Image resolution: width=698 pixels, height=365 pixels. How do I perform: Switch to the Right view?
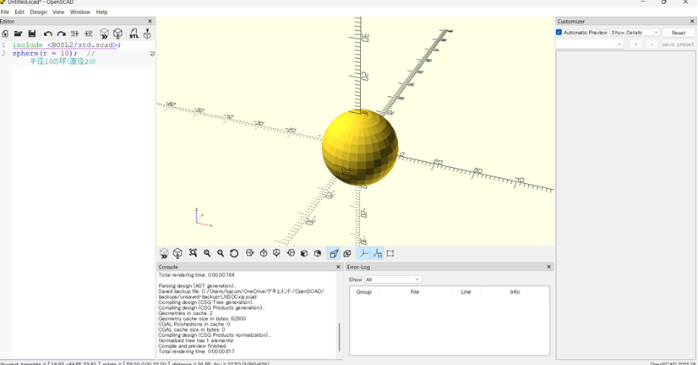[x=250, y=253]
